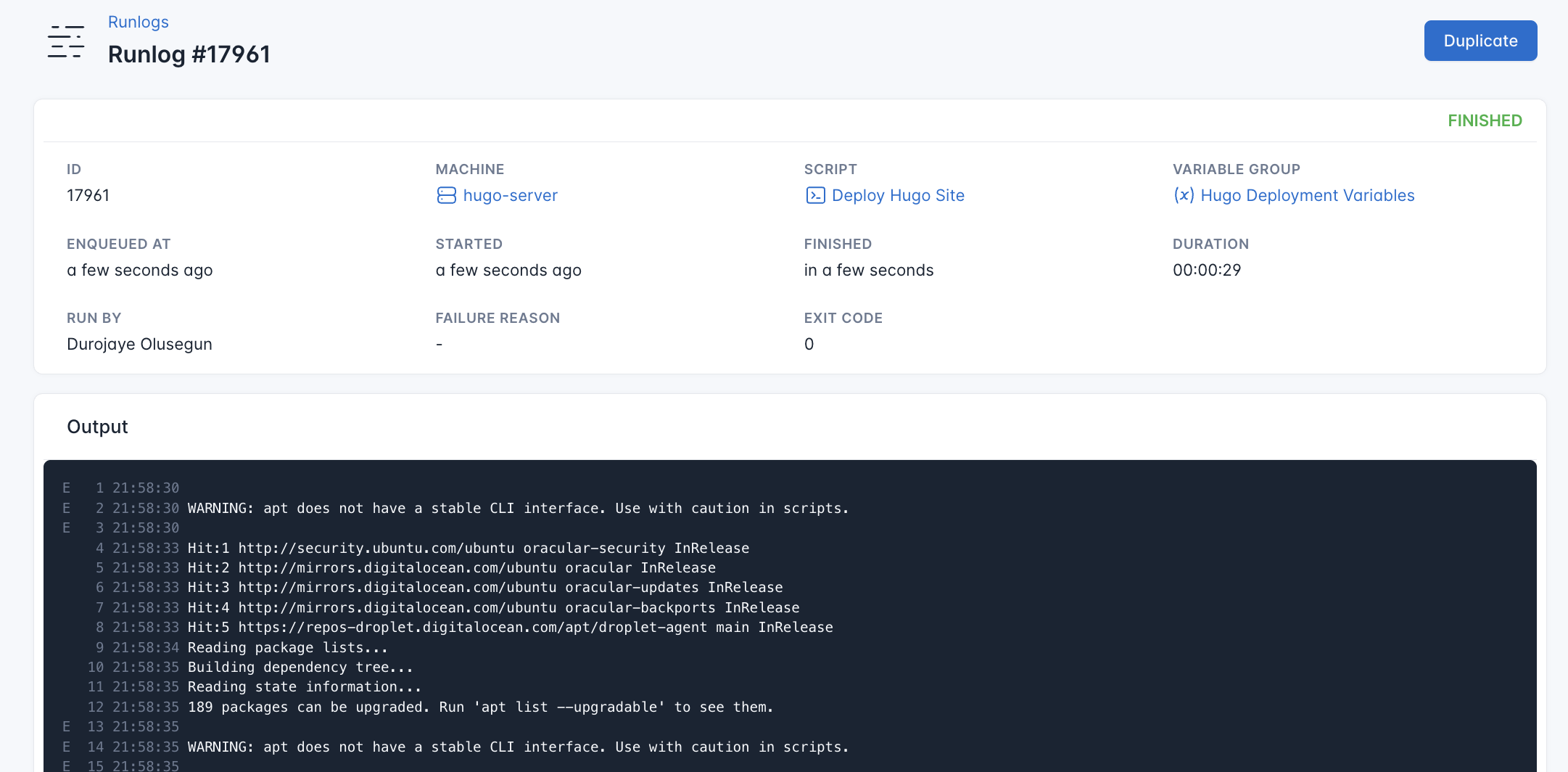Viewport: 1568px width, 772px height.
Task: Click the Output section heading
Action: point(97,427)
